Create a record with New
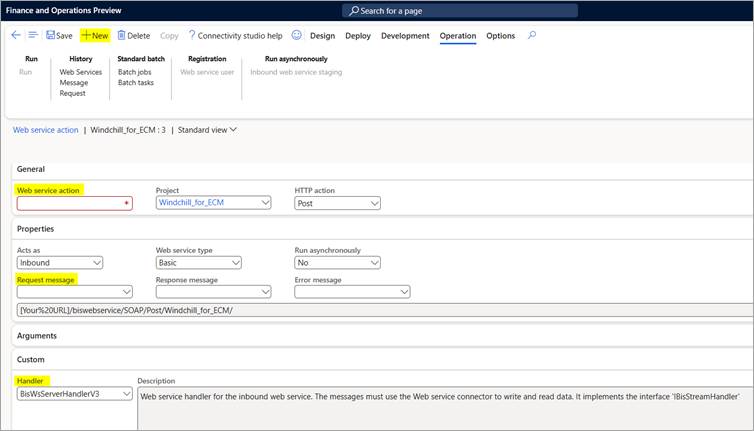754x431 pixels. (x=95, y=36)
